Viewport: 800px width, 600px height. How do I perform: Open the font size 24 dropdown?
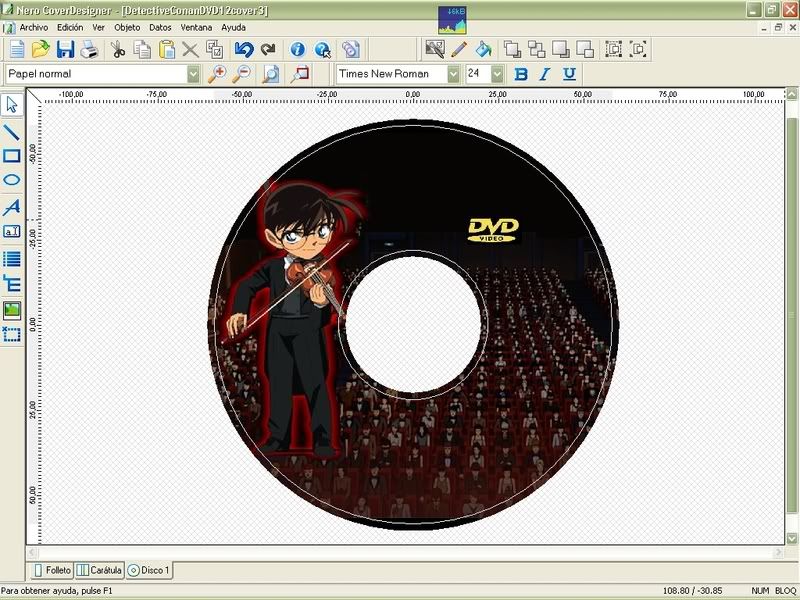tap(498, 74)
